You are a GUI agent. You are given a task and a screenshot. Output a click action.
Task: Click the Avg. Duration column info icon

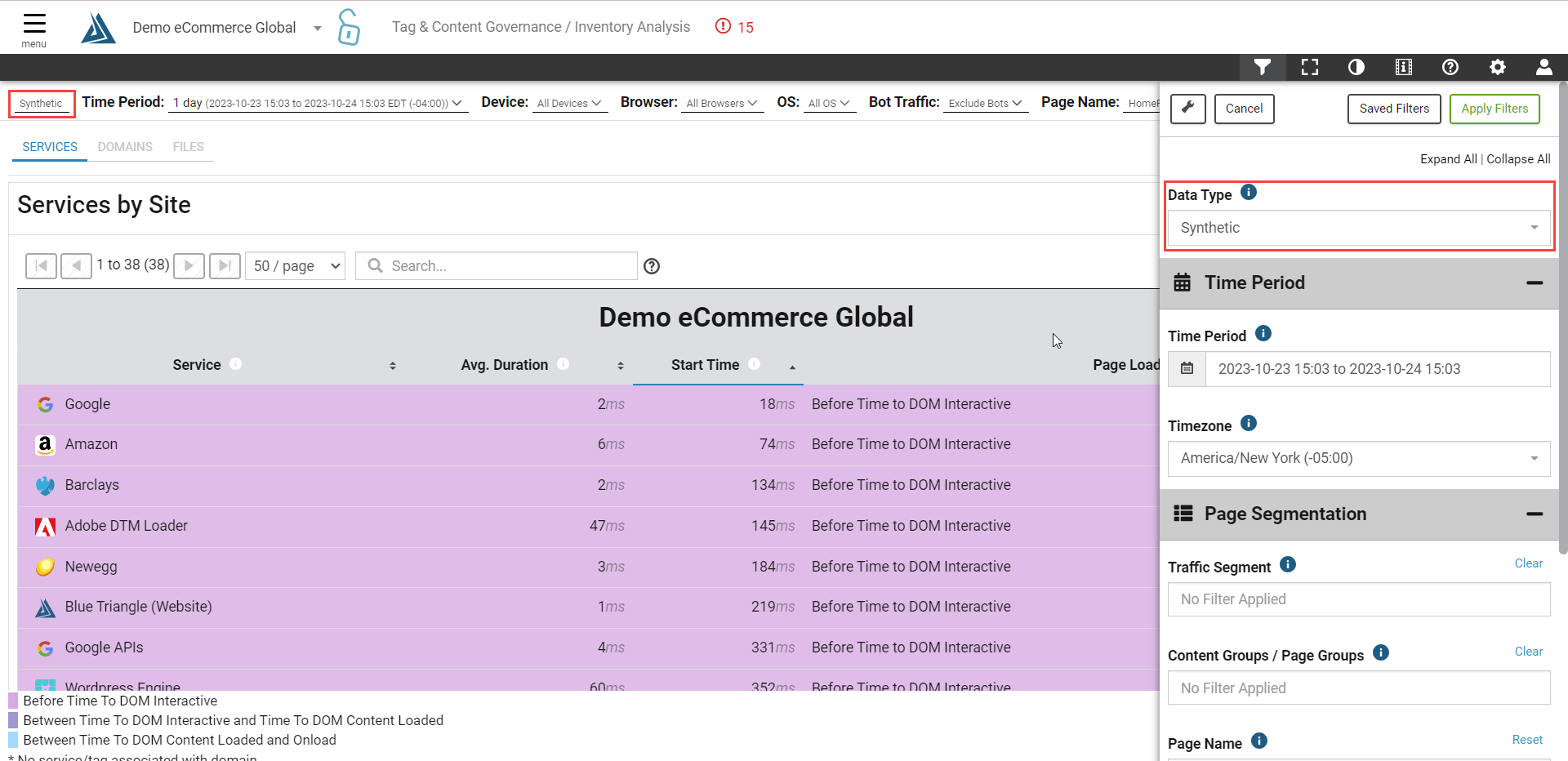(x=563, y=364)
